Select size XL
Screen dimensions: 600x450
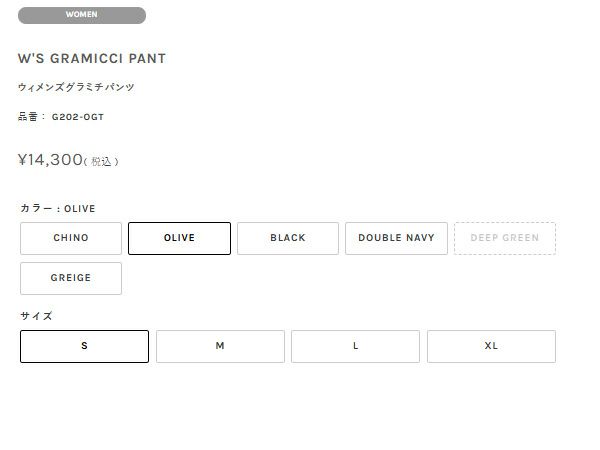point(491,346)
